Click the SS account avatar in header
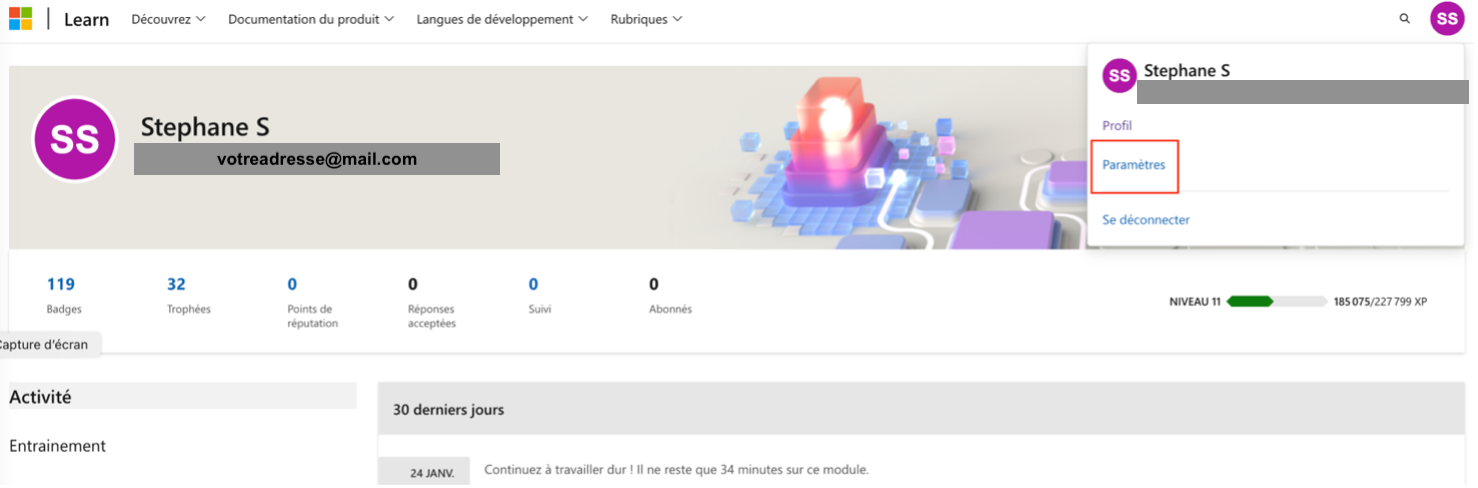1478x488 pixels. point(1446,19)
